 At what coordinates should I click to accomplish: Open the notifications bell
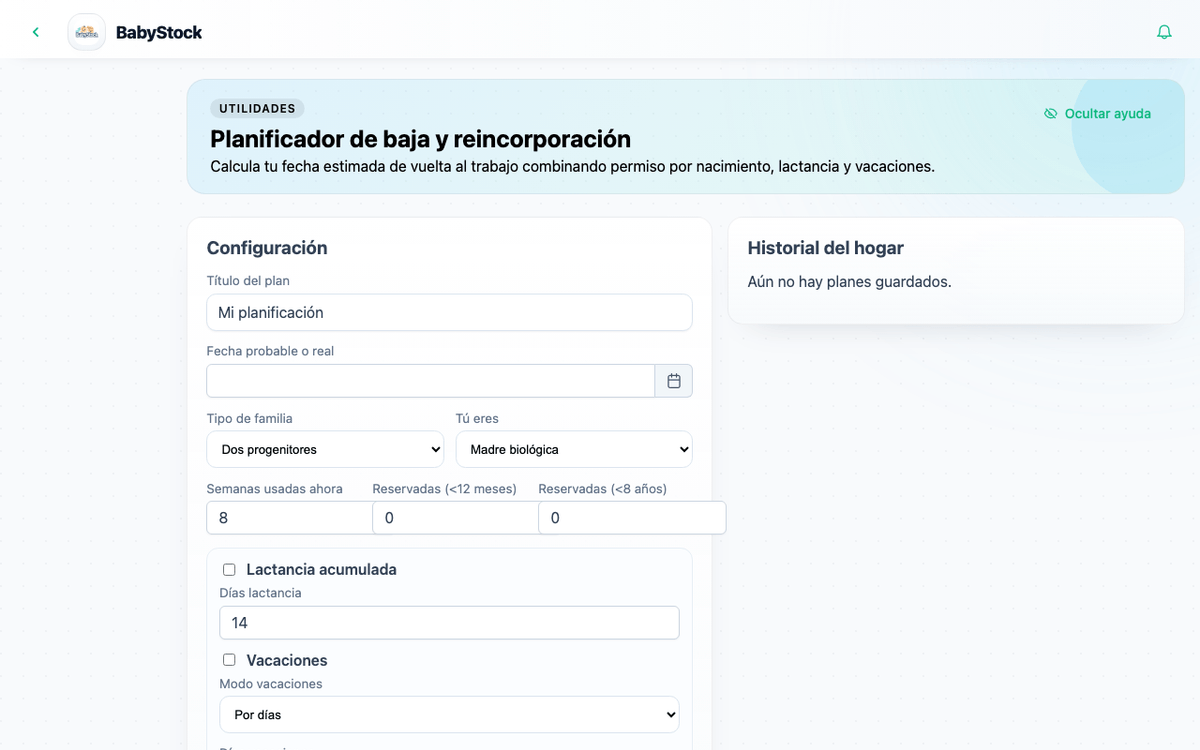[1164, 32]
